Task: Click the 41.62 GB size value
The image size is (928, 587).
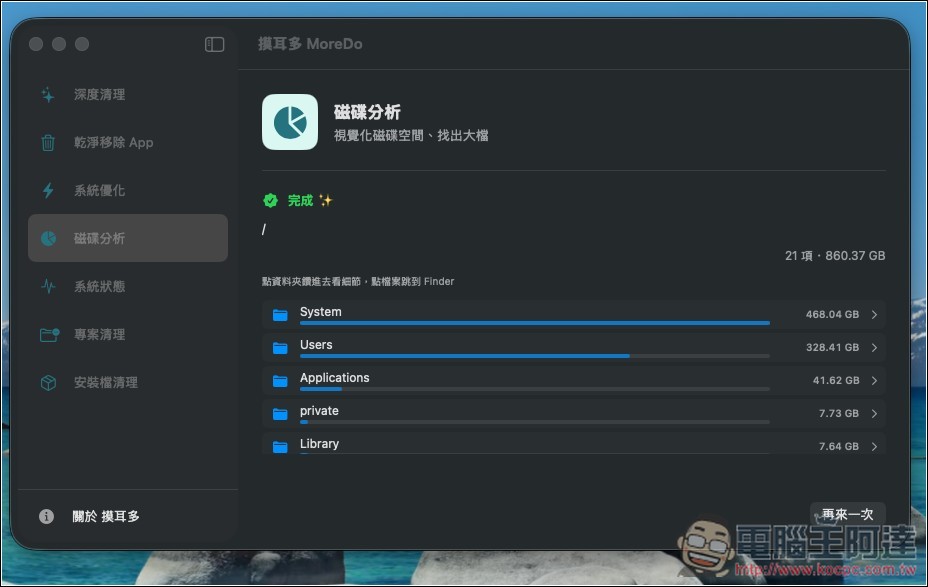Action: [x=836, y=380]
